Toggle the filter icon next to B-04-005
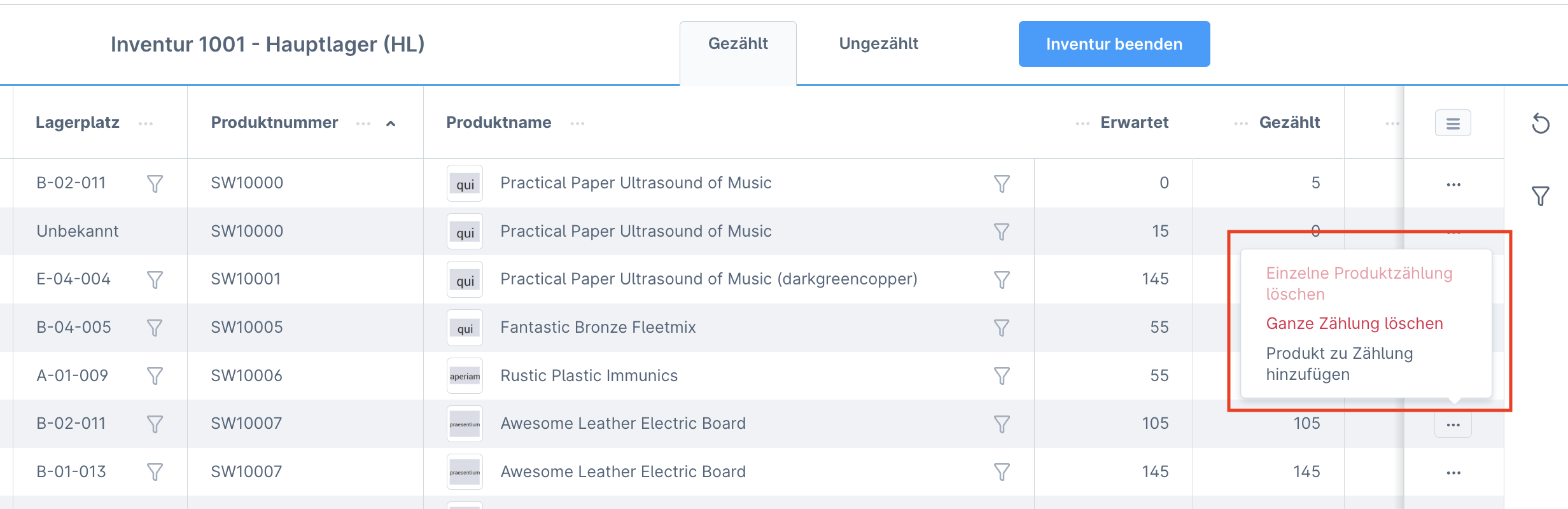 155,327
